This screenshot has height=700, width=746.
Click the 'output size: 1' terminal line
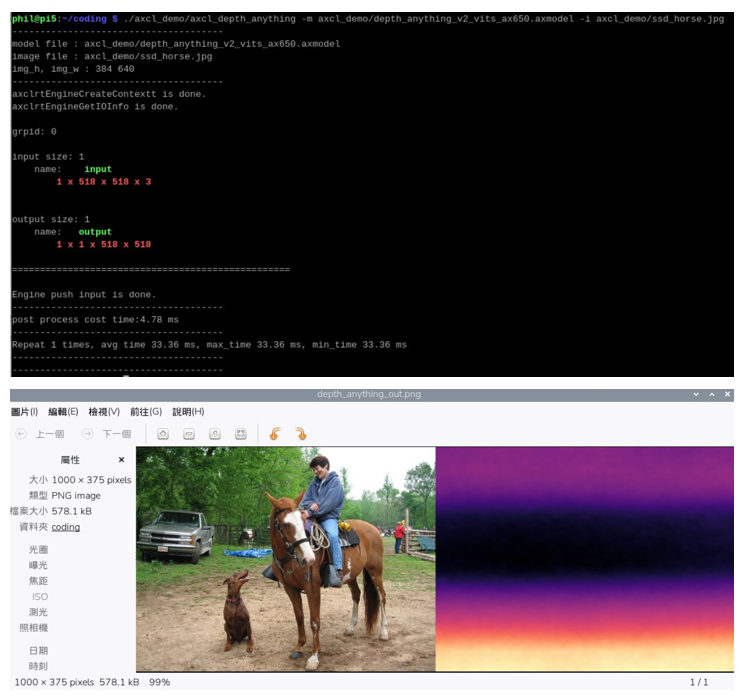[51, 219]
